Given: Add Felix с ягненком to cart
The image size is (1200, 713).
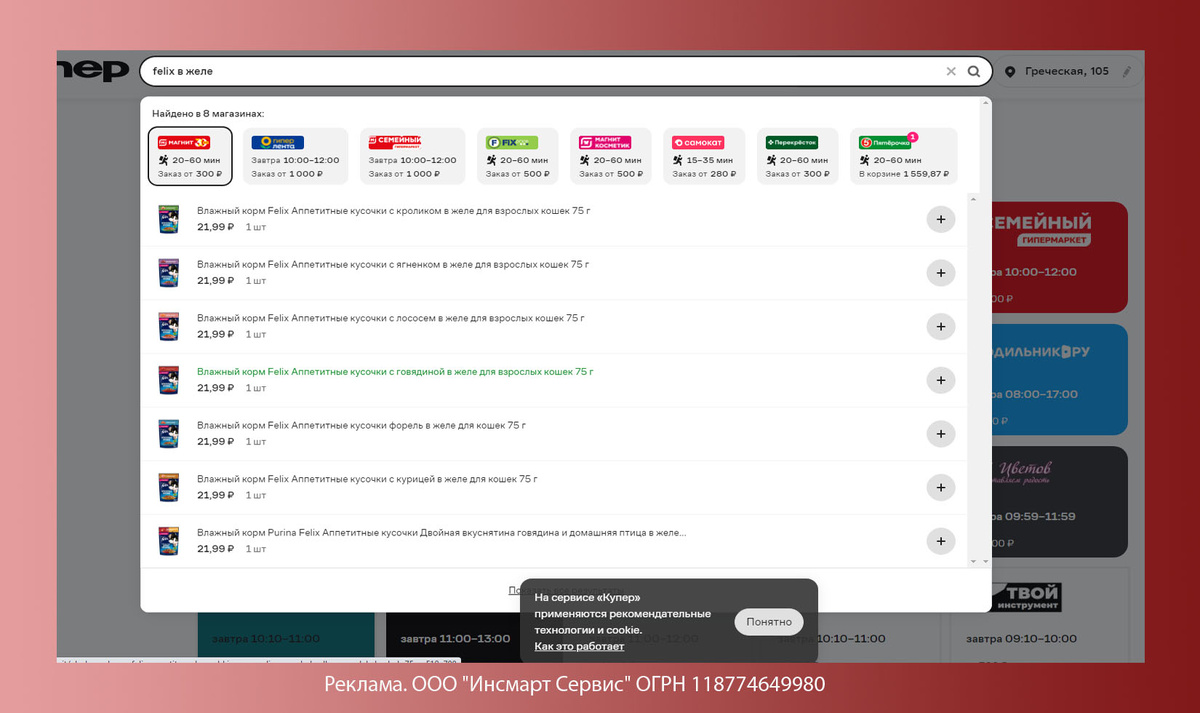Looking at the screenshot, I should 940,272.
